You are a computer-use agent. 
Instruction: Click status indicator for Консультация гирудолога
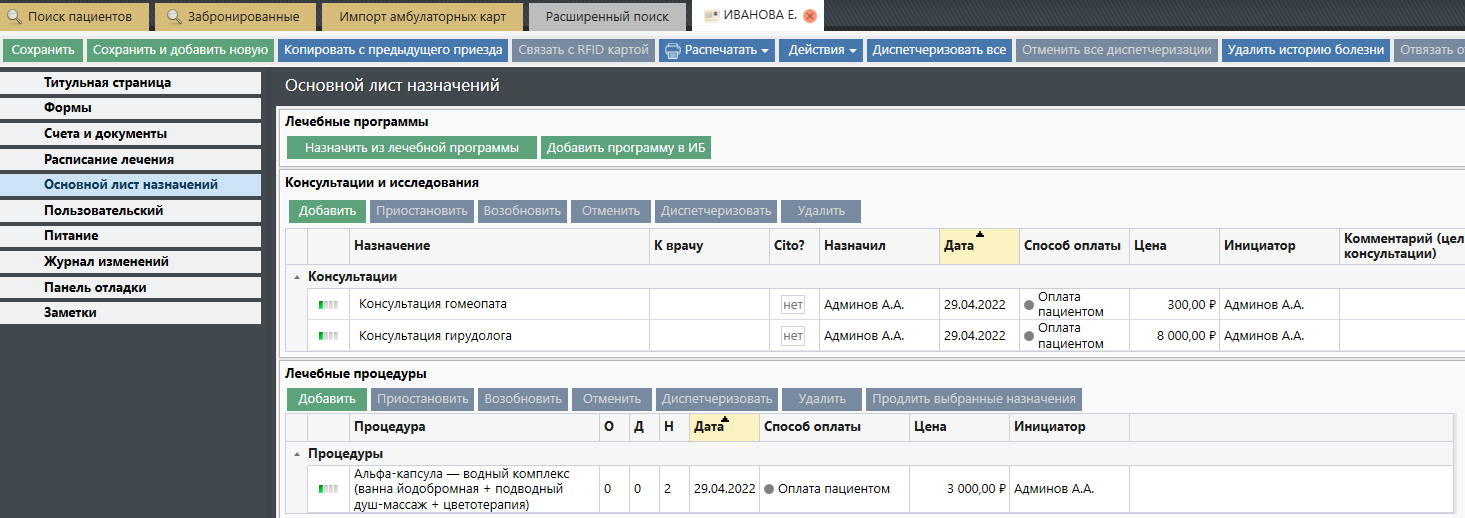[328, 336]
